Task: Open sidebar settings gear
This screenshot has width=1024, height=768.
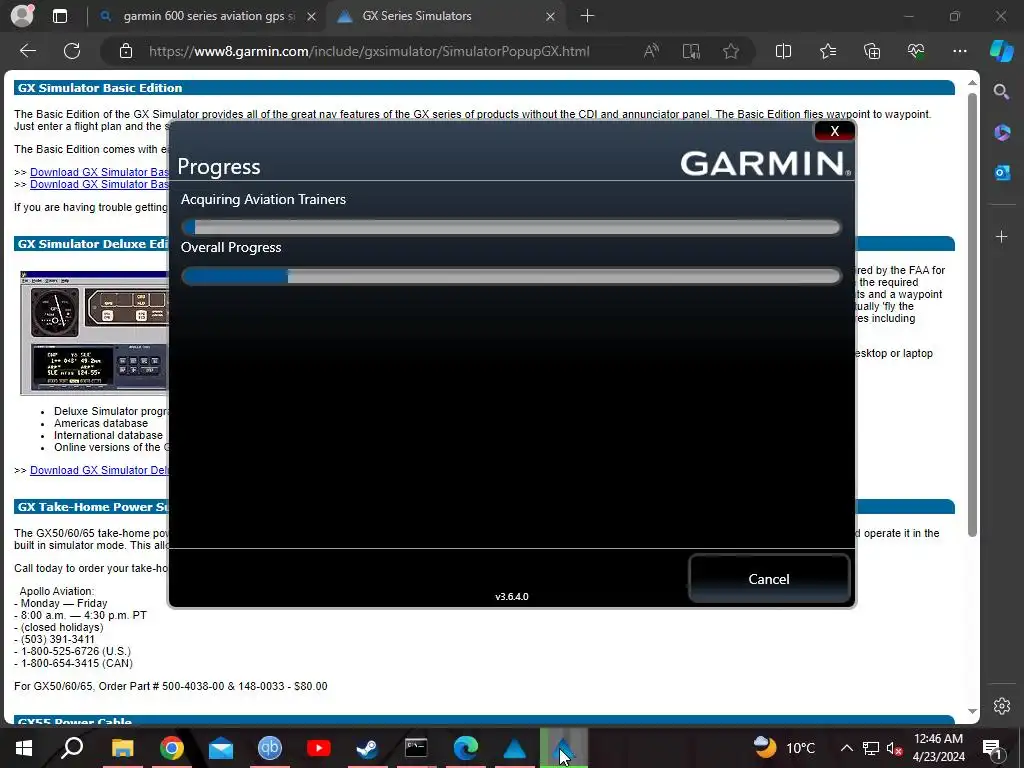Action: (1002, 706)
